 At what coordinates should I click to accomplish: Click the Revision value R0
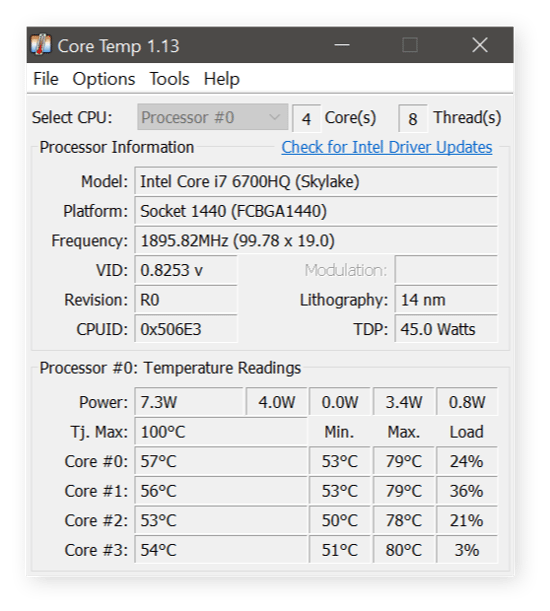point(186,300)
